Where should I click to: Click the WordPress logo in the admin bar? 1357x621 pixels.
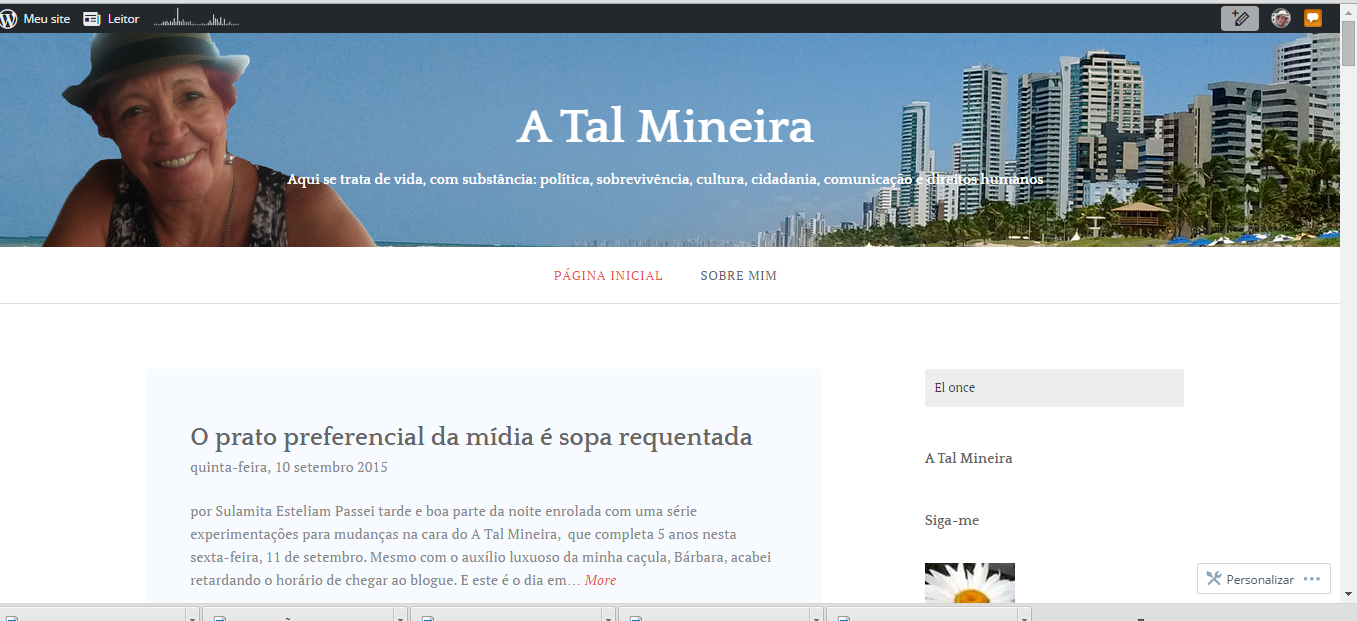9,18
